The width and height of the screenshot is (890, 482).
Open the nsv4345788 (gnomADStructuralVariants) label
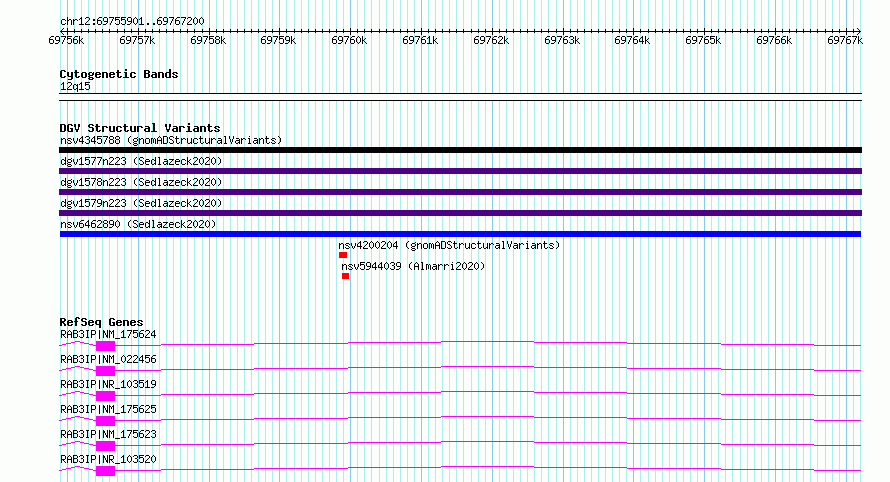171,140
